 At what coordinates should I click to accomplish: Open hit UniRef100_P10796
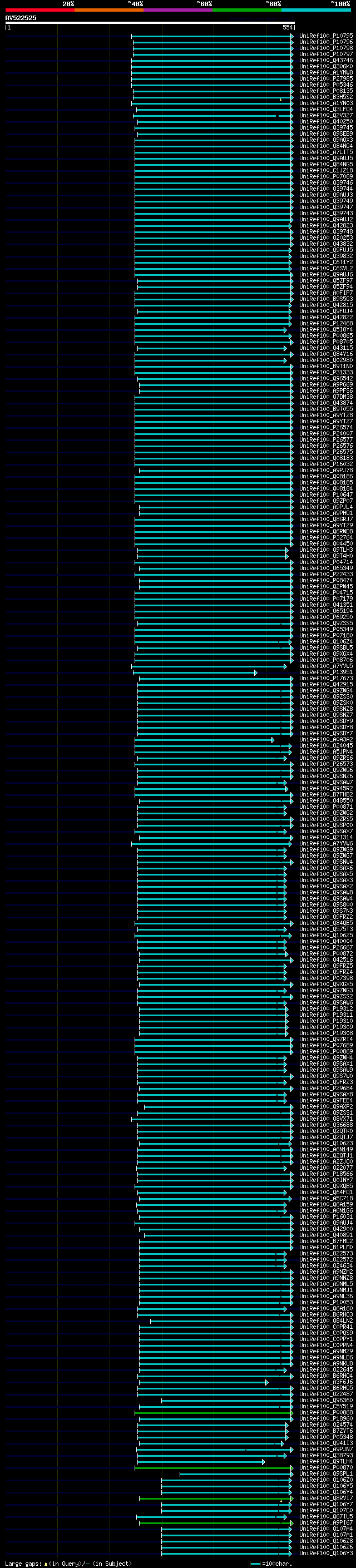[325, 42]
